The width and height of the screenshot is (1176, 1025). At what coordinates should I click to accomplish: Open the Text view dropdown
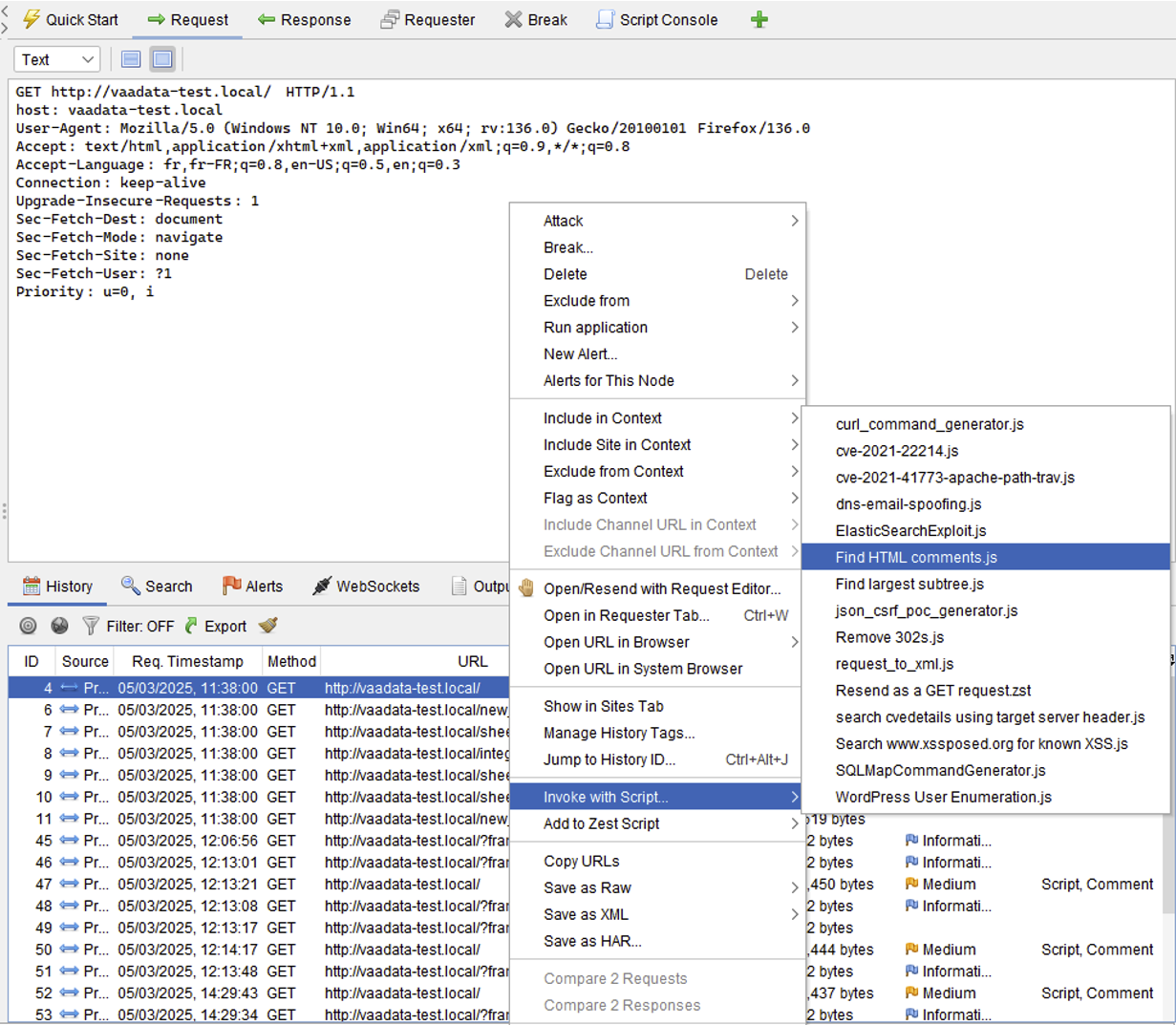point(57,59)
